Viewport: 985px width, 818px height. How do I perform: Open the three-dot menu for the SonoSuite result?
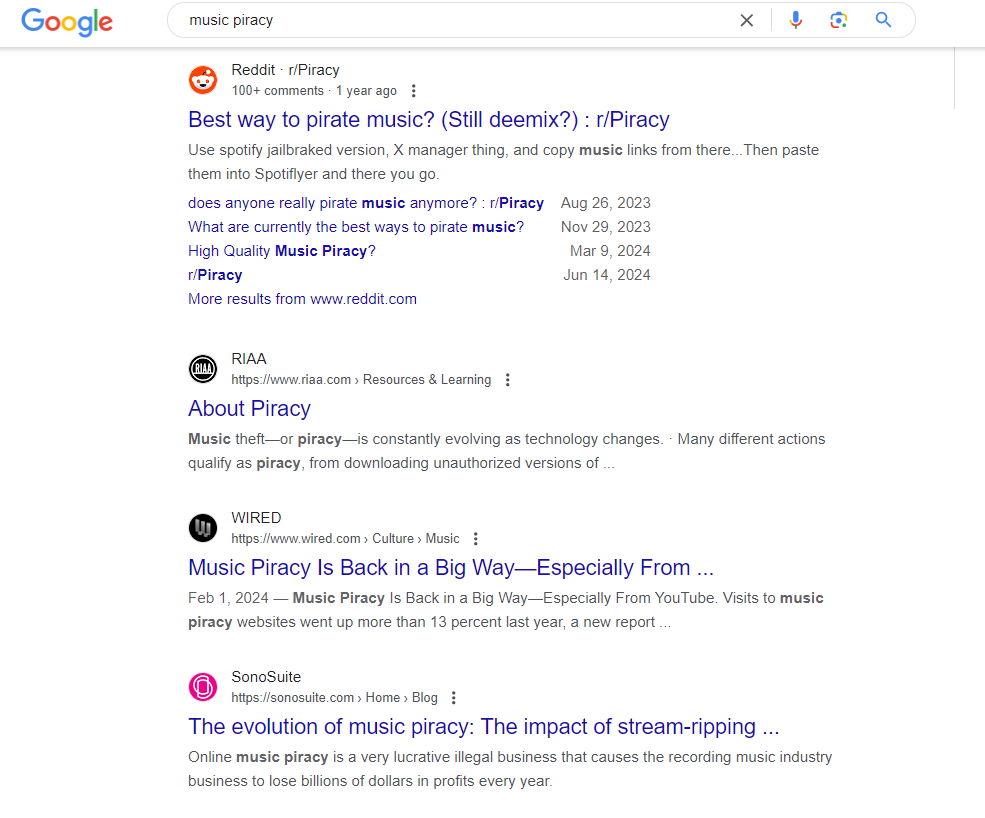coord(454,698)
